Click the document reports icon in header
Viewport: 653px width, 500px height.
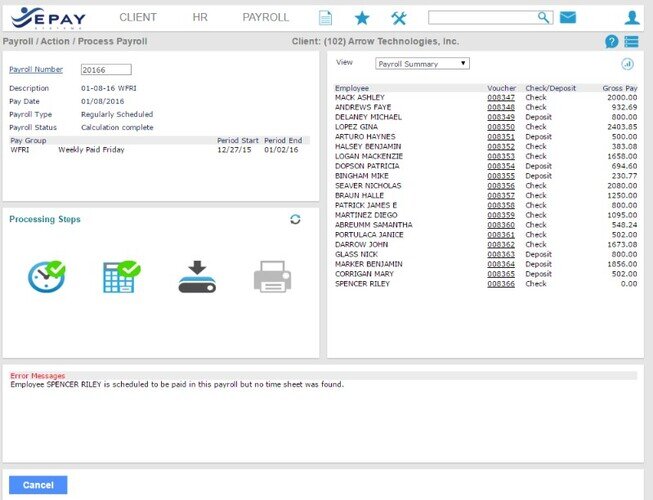(325, 18)
